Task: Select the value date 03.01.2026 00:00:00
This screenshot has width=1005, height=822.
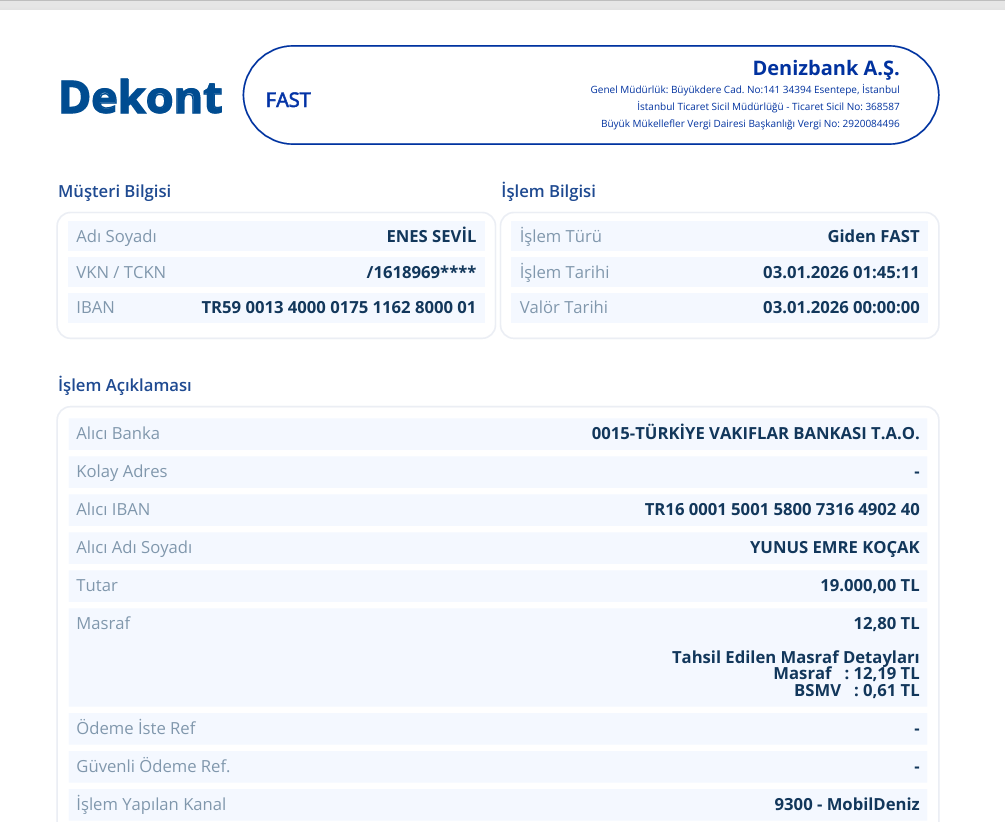Action: (841, 307)
